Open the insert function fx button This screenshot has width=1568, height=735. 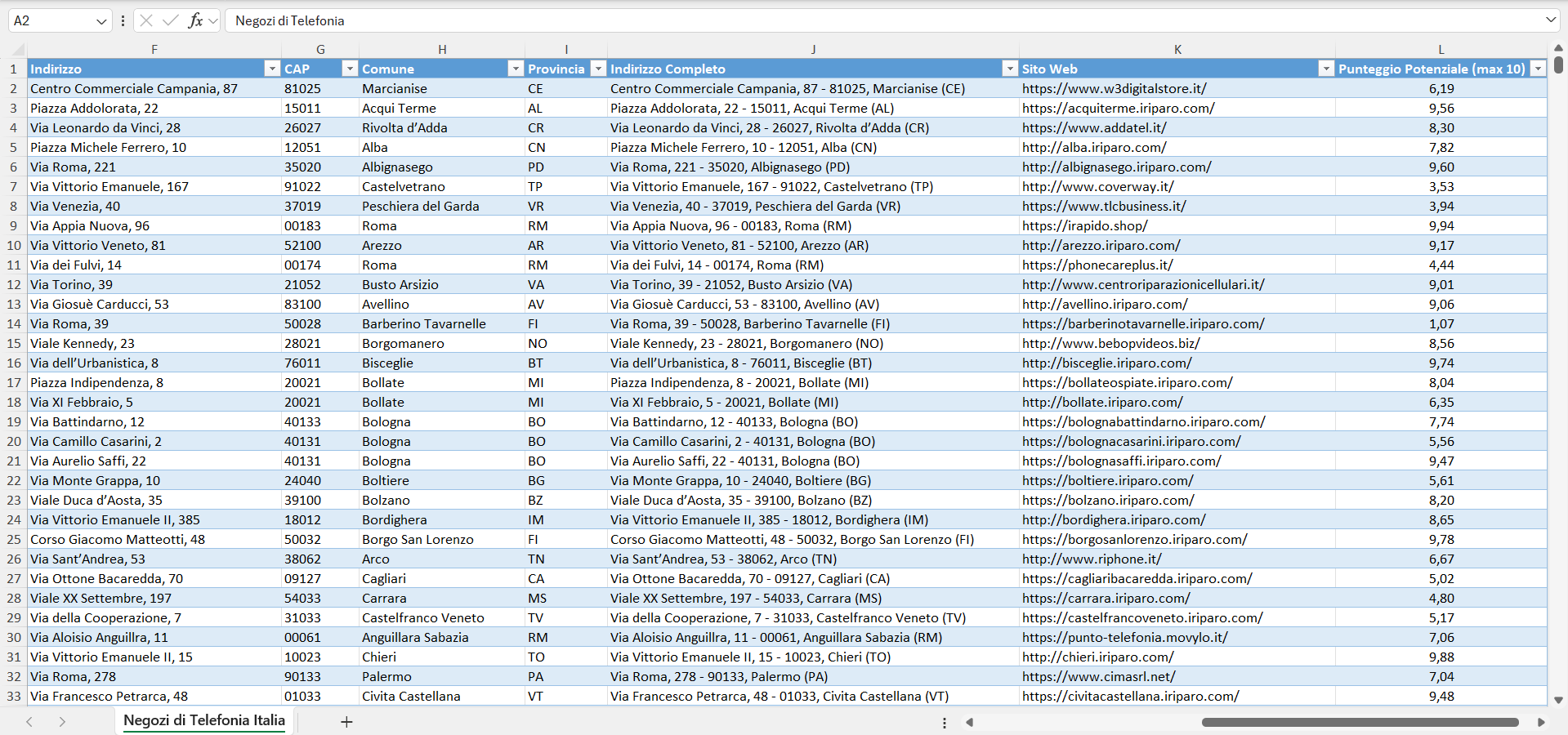tap(195, 20)
